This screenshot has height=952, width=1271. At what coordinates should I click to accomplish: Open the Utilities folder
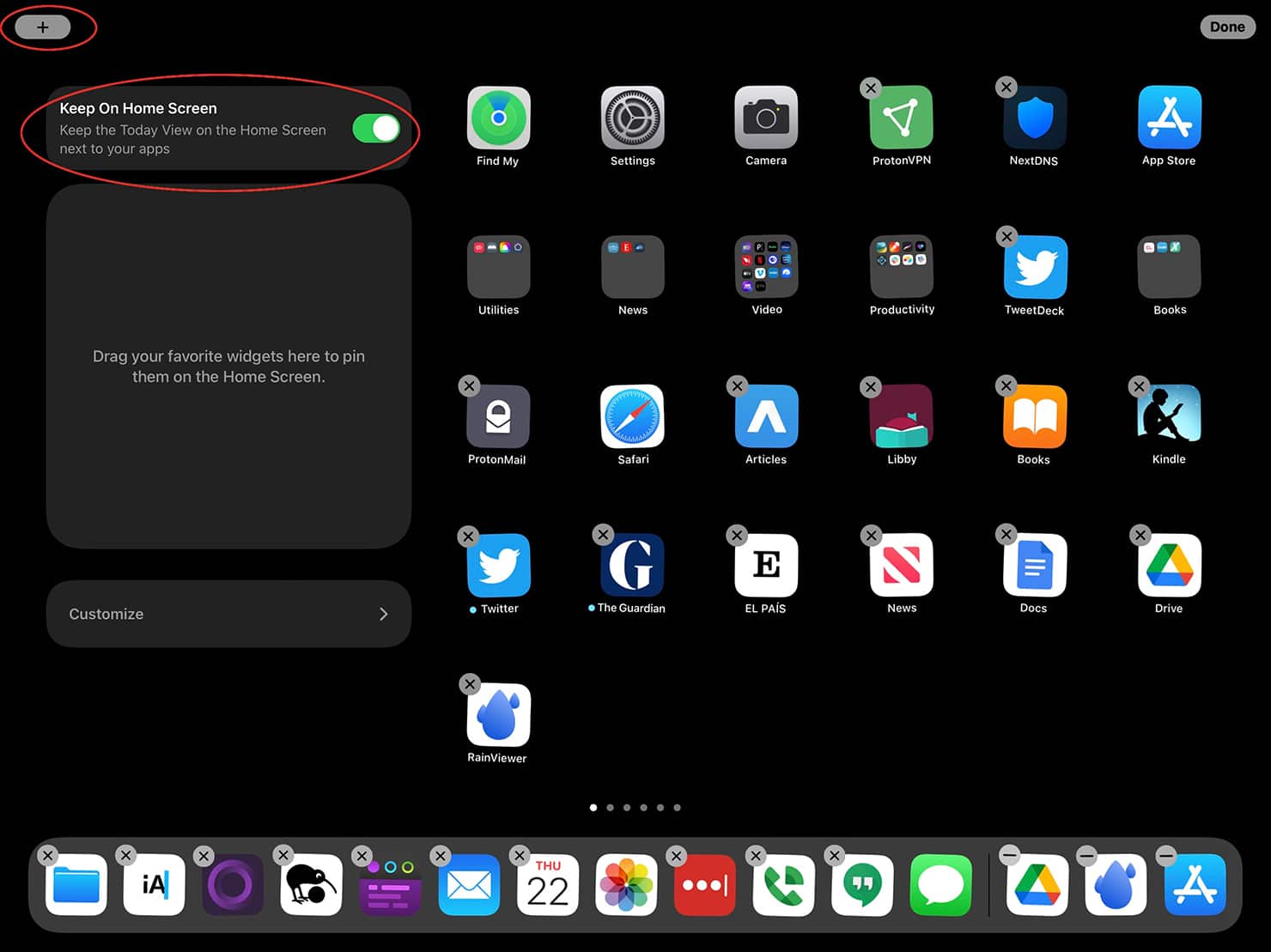[498, 268]
